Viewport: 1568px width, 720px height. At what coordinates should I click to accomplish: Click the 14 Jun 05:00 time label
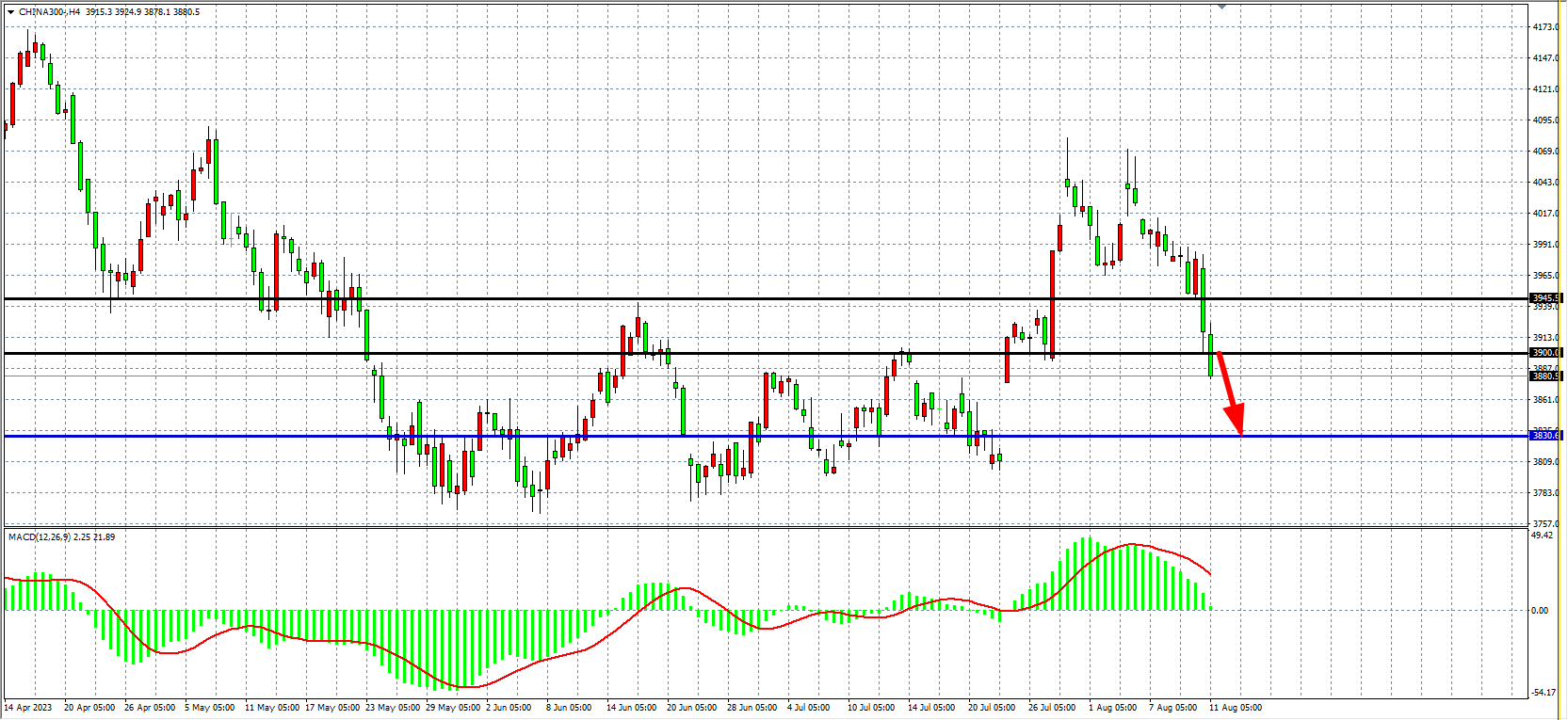[631, 708]
